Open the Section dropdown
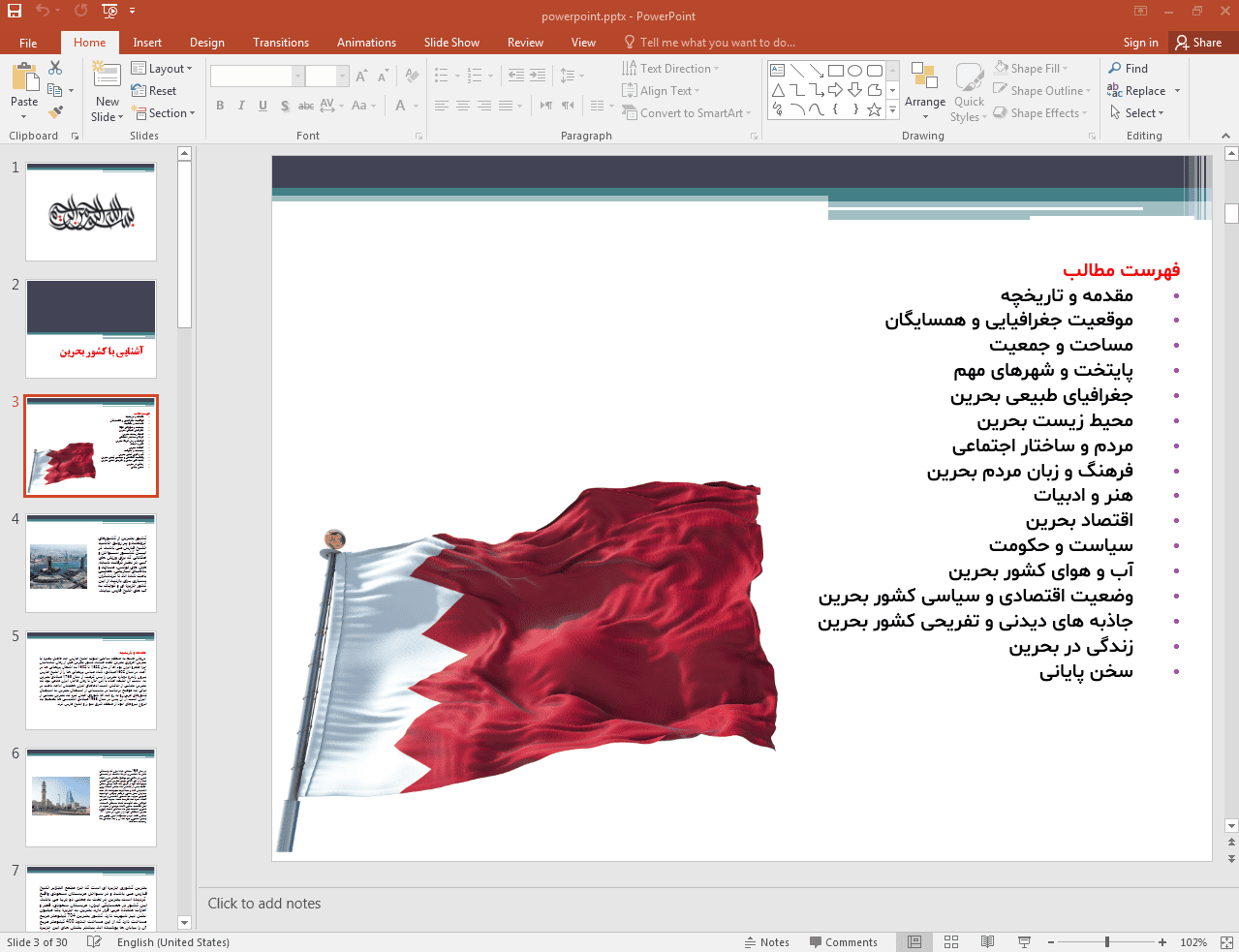Screen dimensions: 1239x952 [x=163, y=113]
